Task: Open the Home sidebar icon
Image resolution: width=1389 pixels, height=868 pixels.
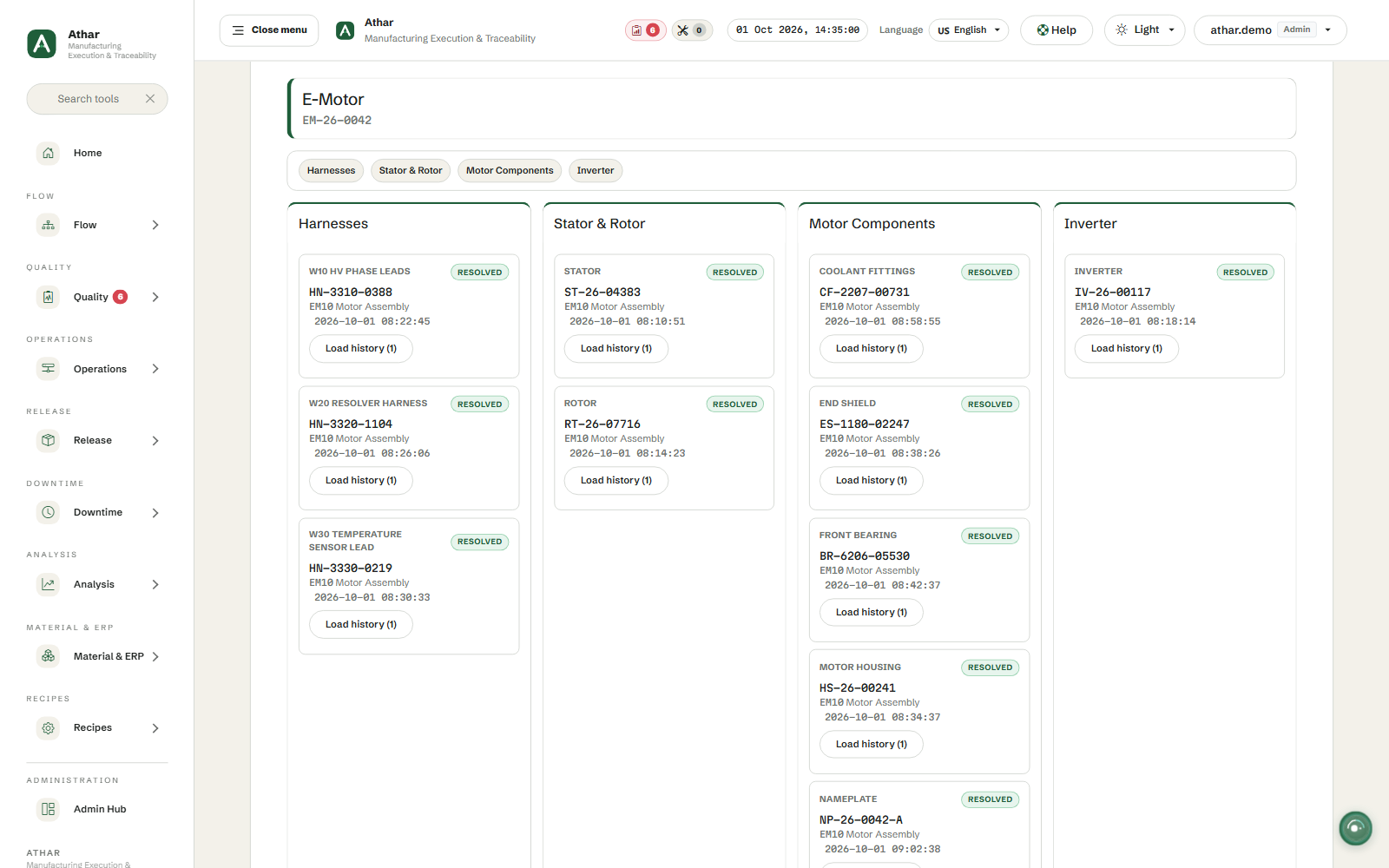Action: pyautogui.click(x=49, y=153)
